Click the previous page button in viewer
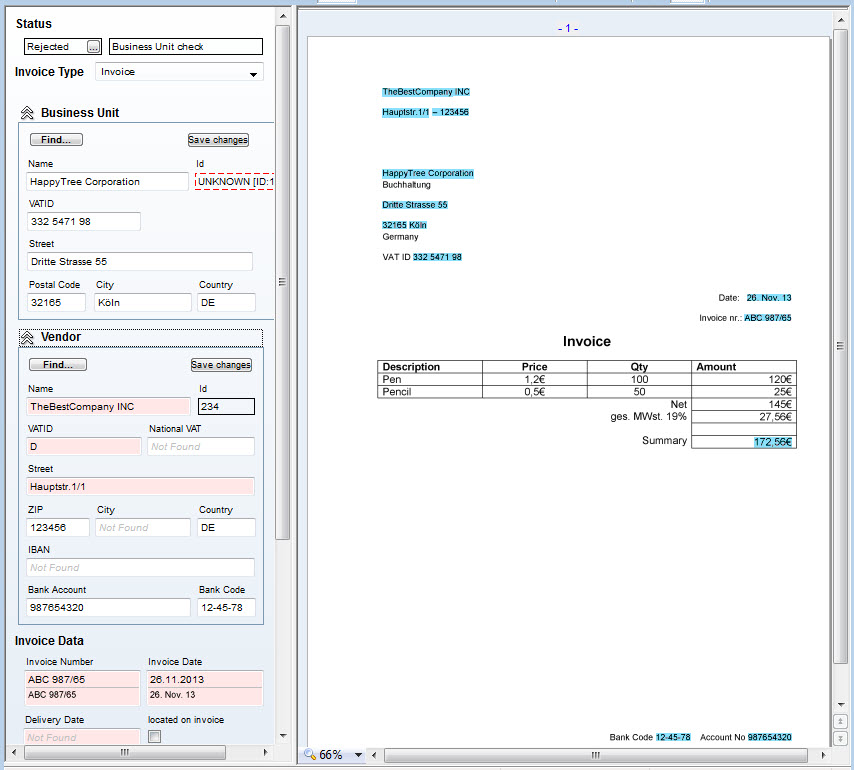The height and width of the screenshot is (770, 854). [x=840, y=722]
